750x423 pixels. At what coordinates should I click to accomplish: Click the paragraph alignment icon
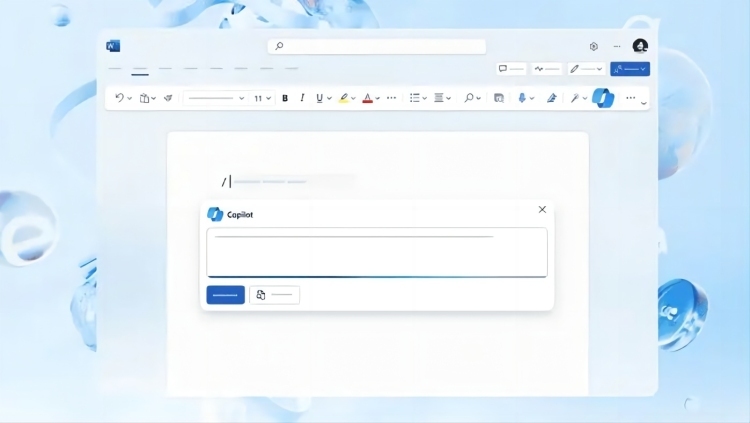[x=439, y=98]
